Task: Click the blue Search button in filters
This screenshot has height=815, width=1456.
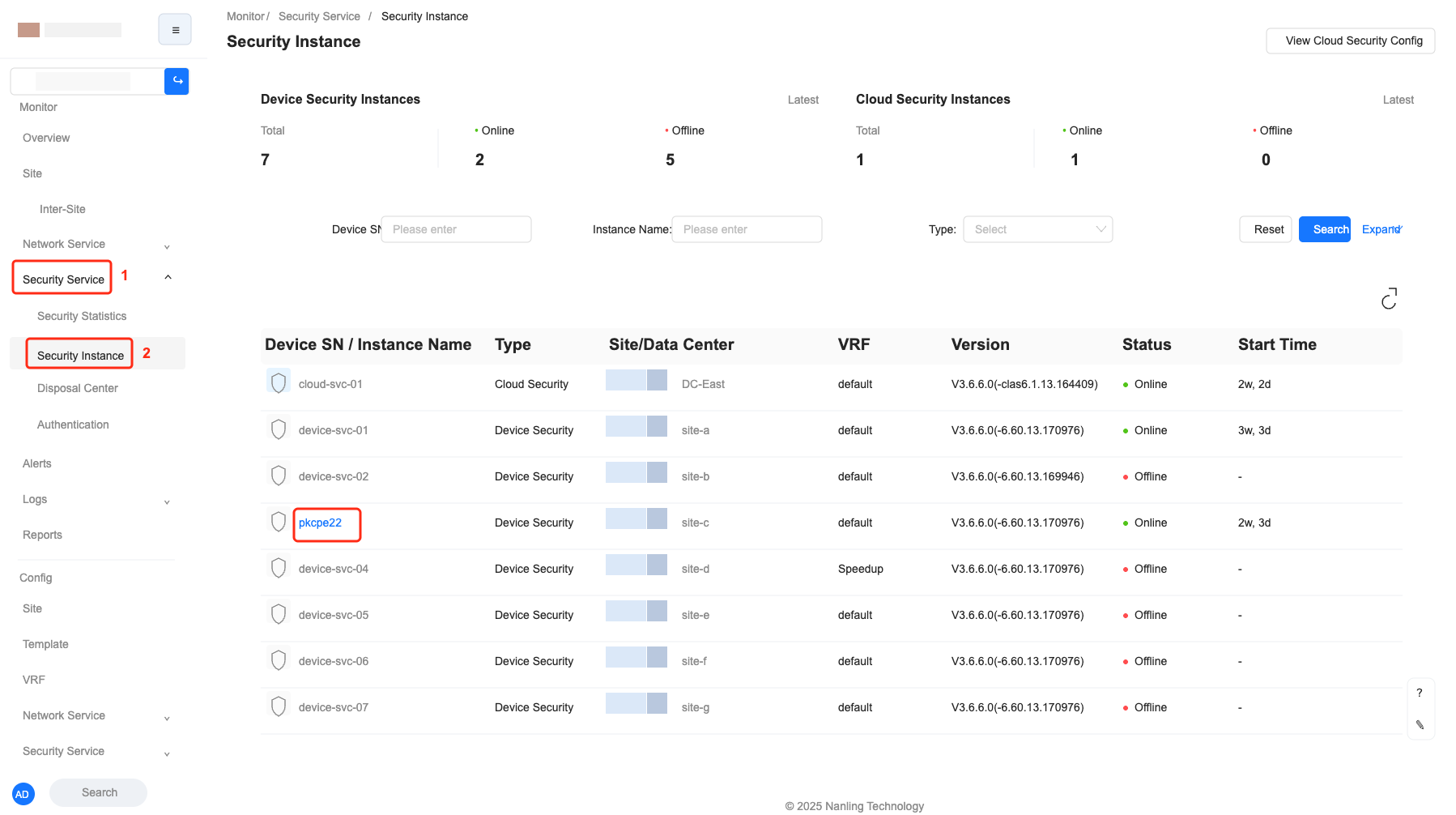Action: tap(1325, 229)
